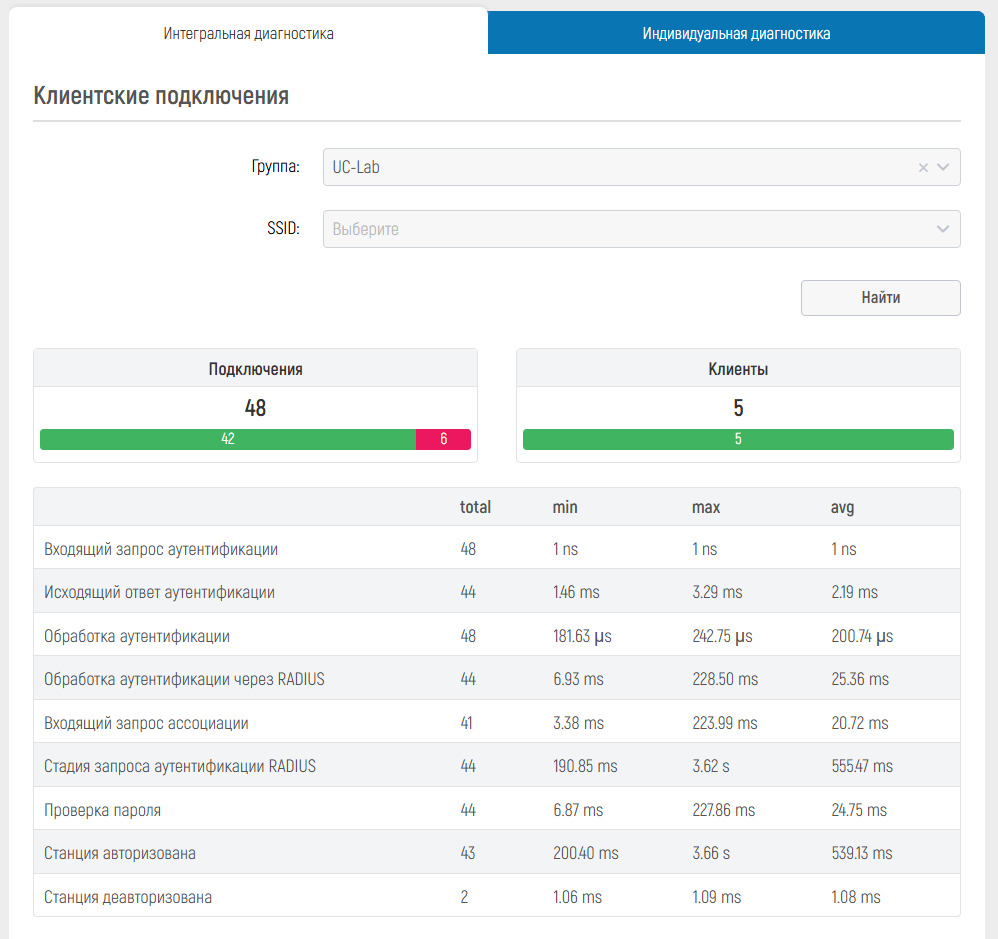Screen dimensions: 998x939
Task: Select the 'min' column header
Action: point(565,507)
